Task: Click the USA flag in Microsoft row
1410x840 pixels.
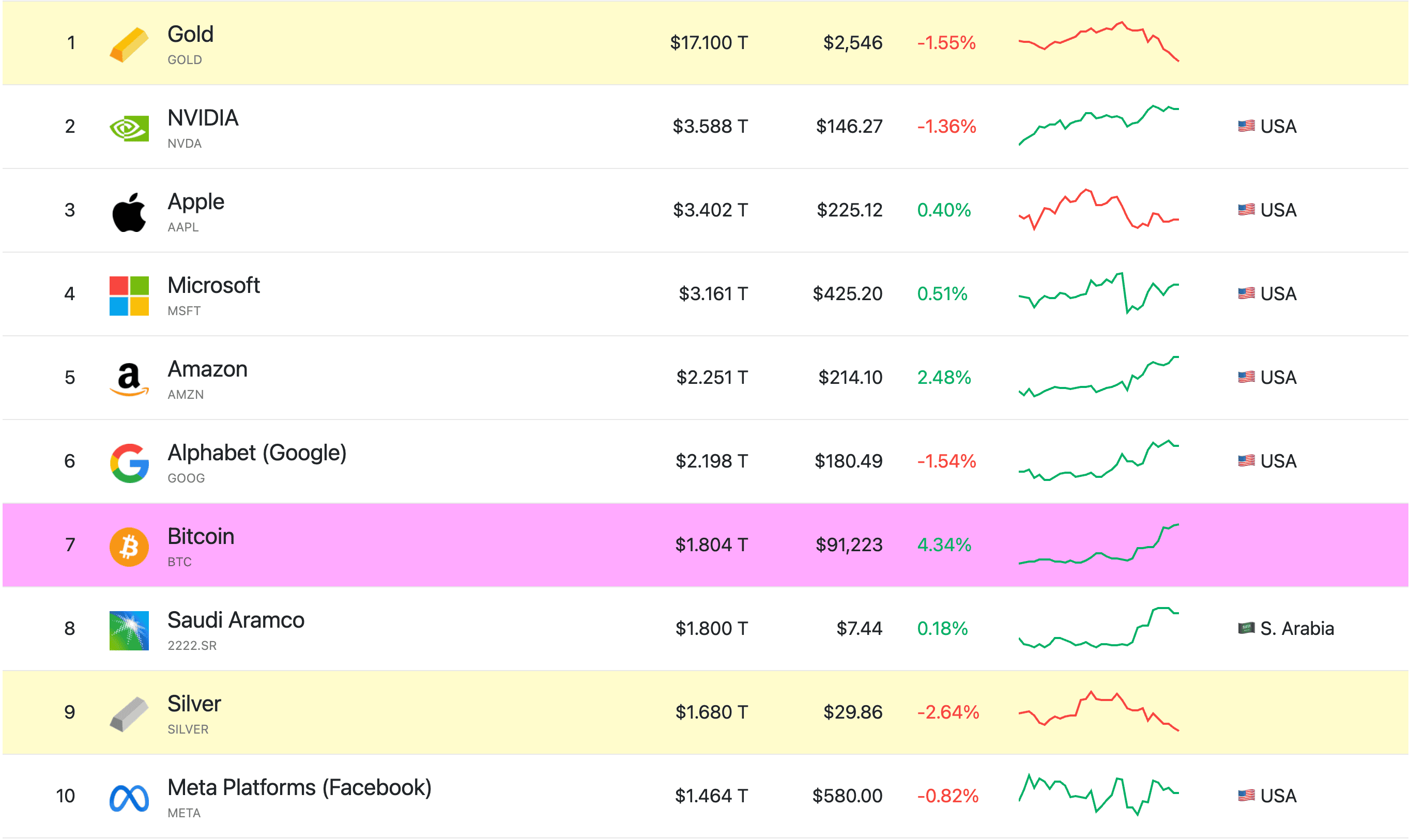Action: click(x=1246, y=293)
